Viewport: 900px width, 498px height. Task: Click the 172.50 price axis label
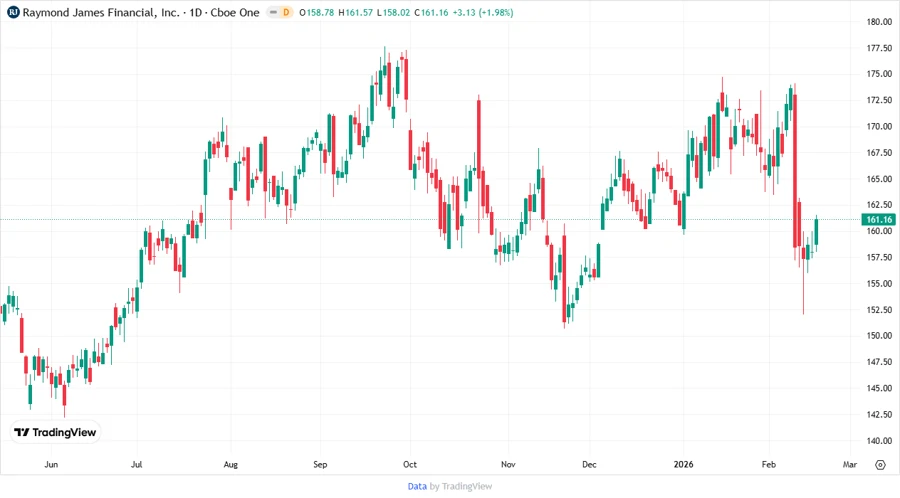pos(879,100)
